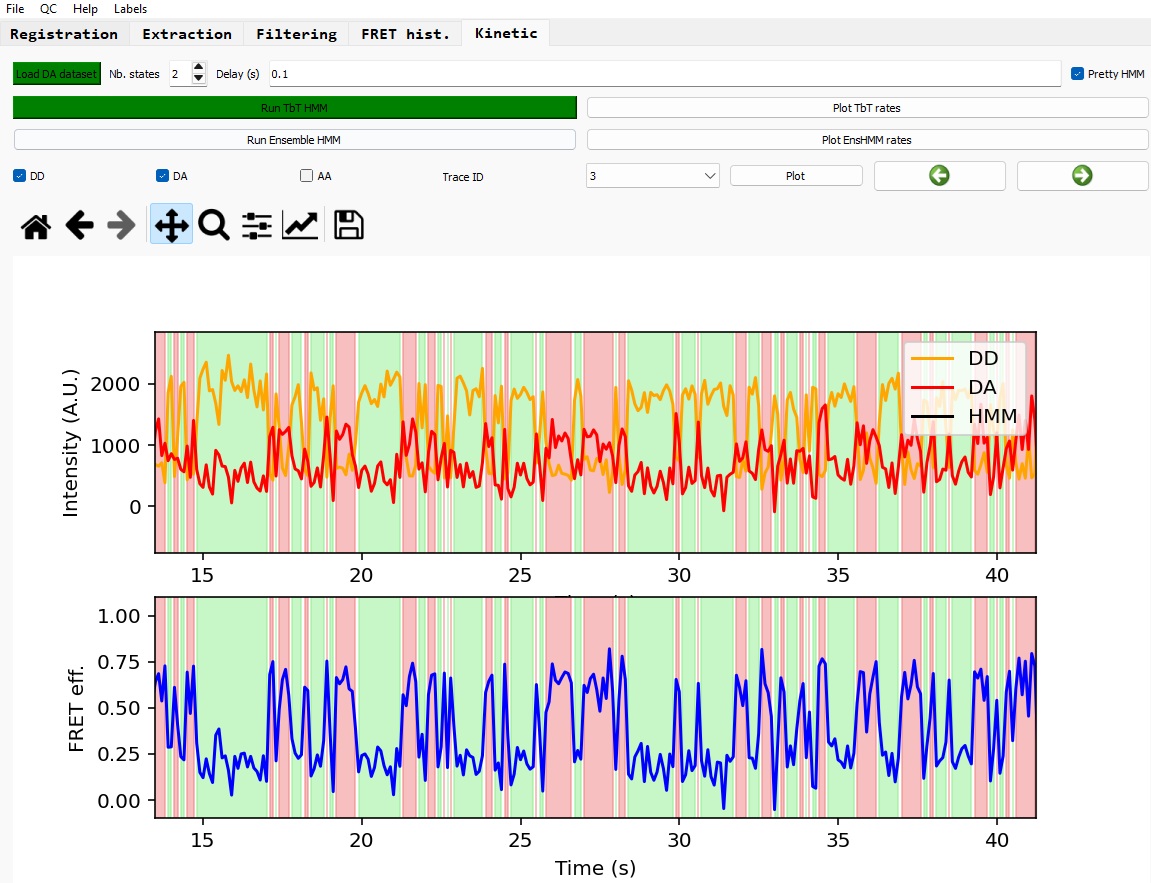This screenshot has width=1151, height=883.
Task: Switch to the FRET hist. tab
Action: [405, 34]
